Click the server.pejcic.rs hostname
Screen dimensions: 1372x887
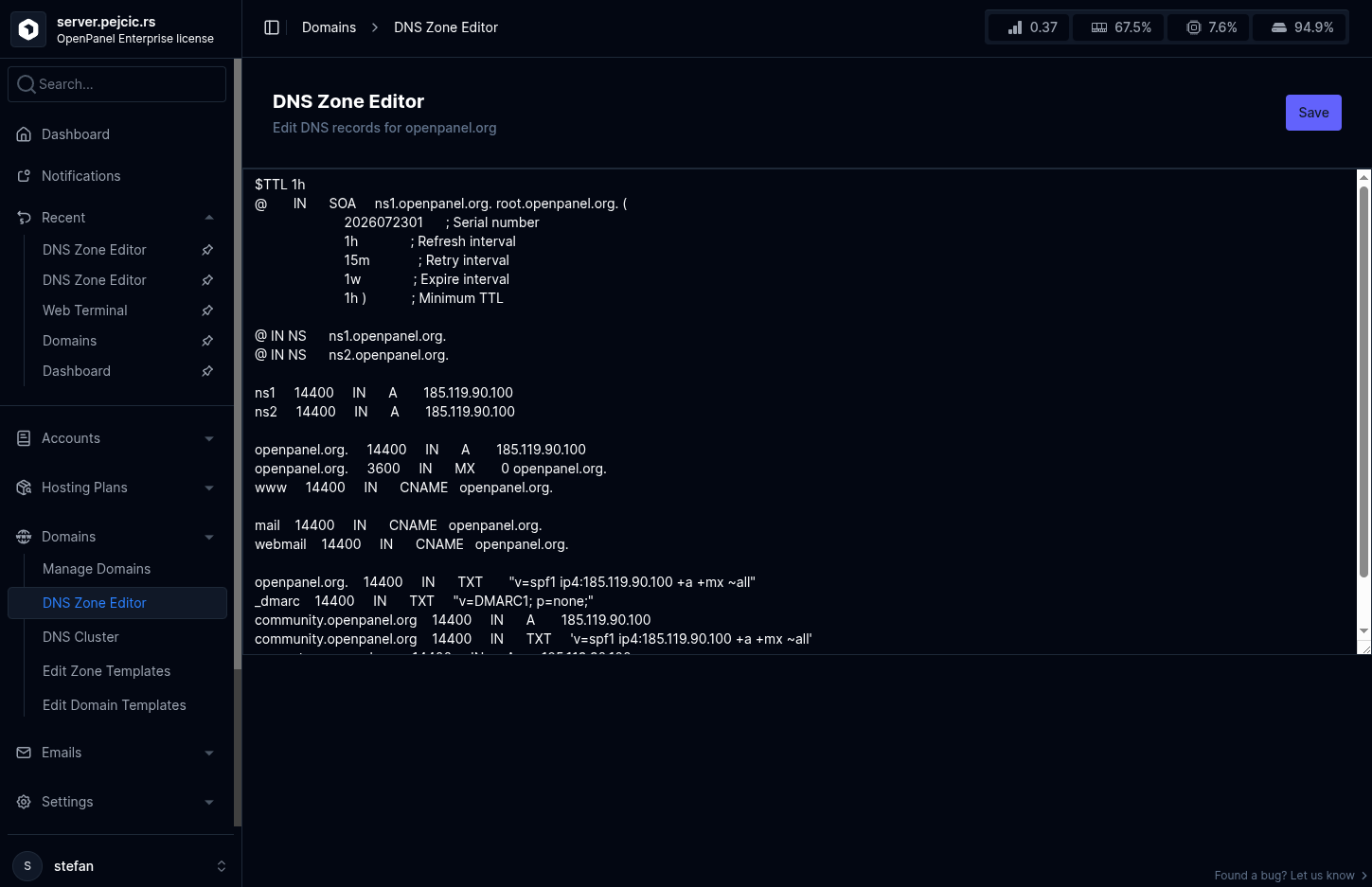coord(106,22)
